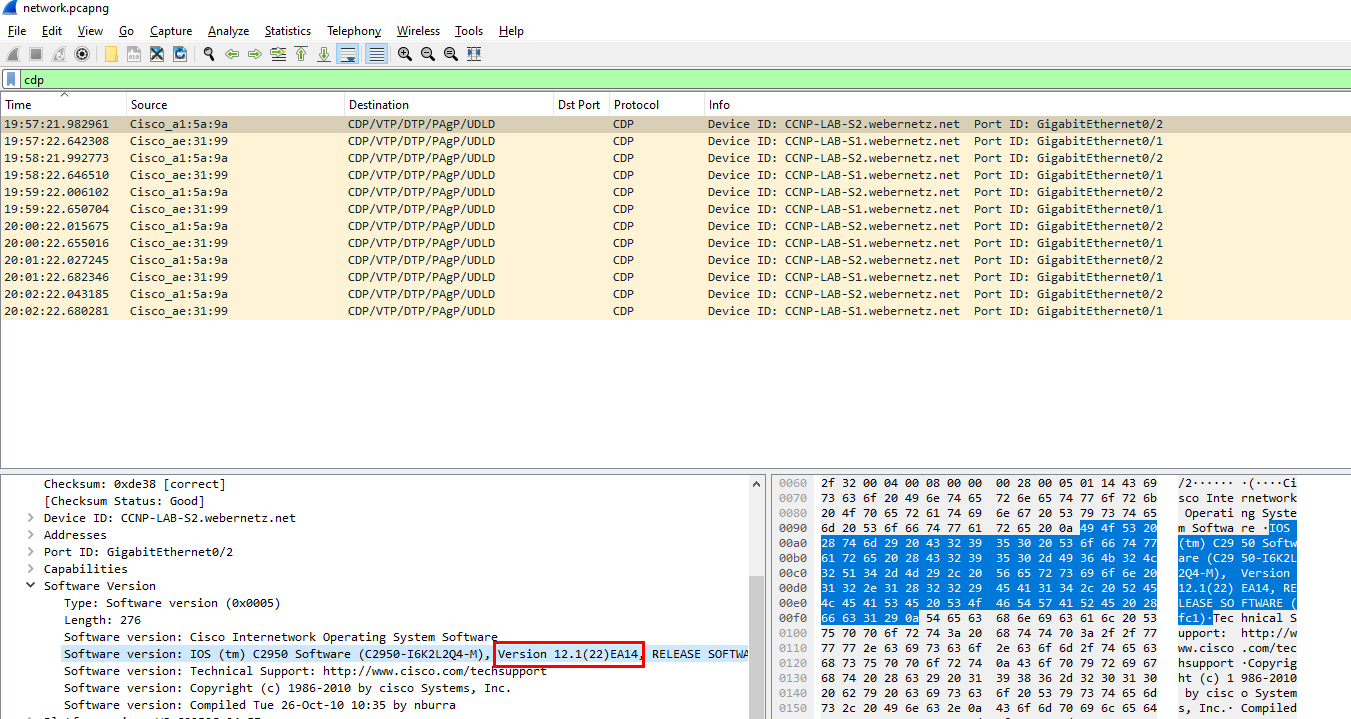Close the capture file icon
The height and width of the screenshot is (719, 1351).
157,54
